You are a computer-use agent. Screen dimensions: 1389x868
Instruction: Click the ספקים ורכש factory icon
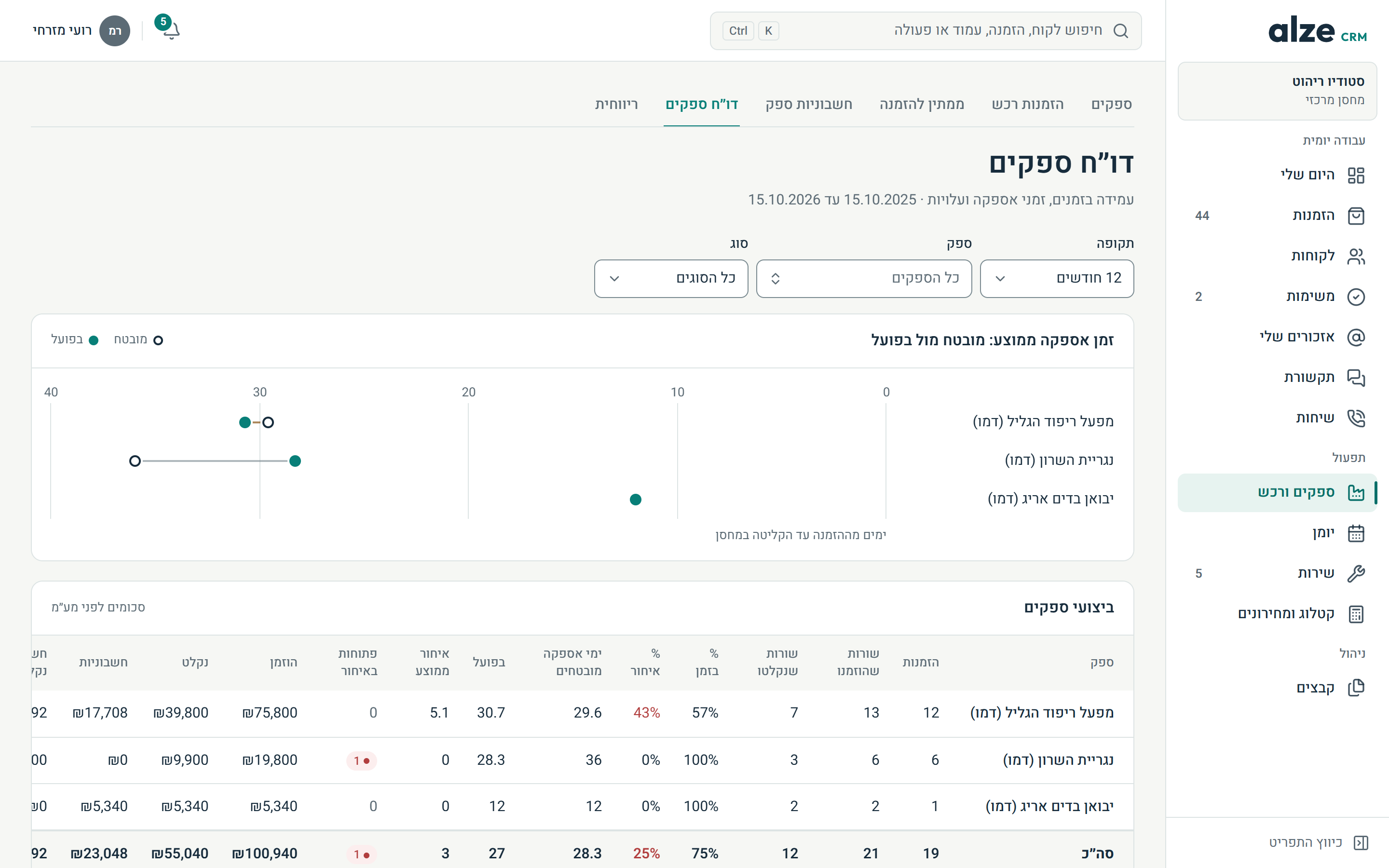[x=1356, y=492]
